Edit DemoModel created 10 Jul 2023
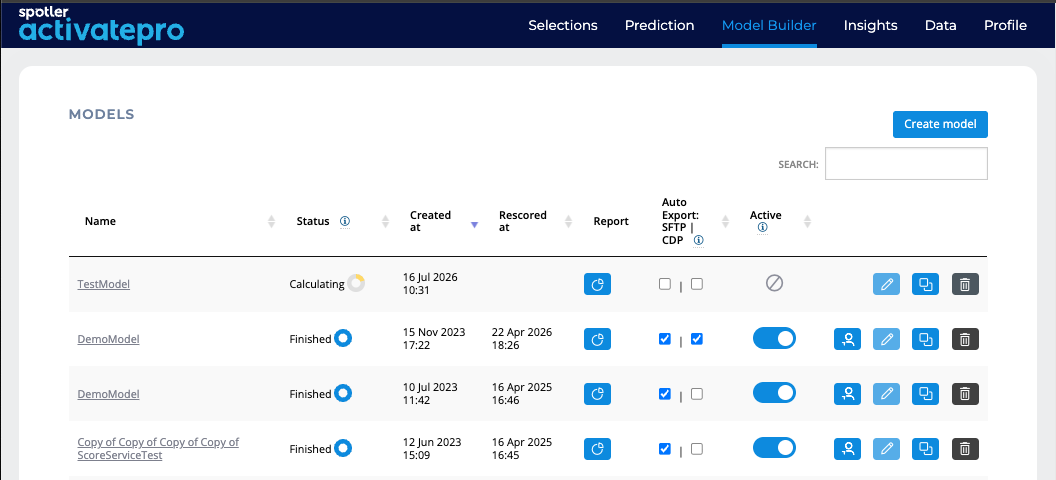Image resolution: width=1056 pixels, height=480 pixels. tap(886, 394)
